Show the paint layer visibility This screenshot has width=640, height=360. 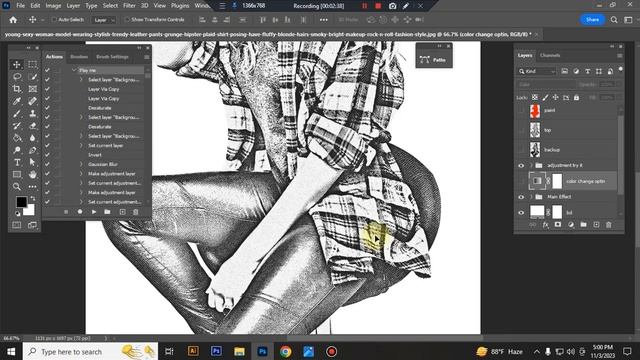point(521,111)
